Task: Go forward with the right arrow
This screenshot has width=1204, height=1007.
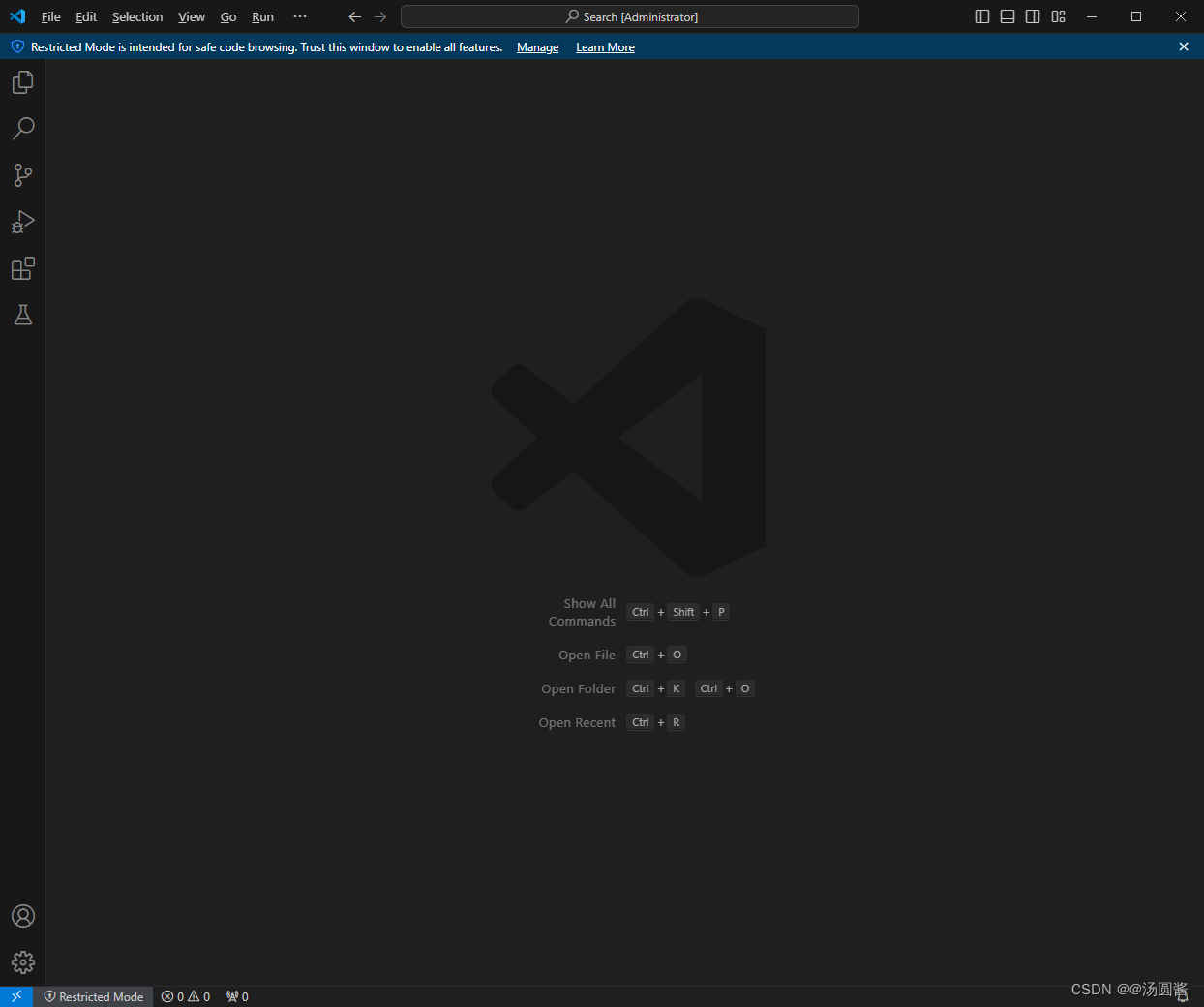Action: pyautogui.click(x=380, y=16)
